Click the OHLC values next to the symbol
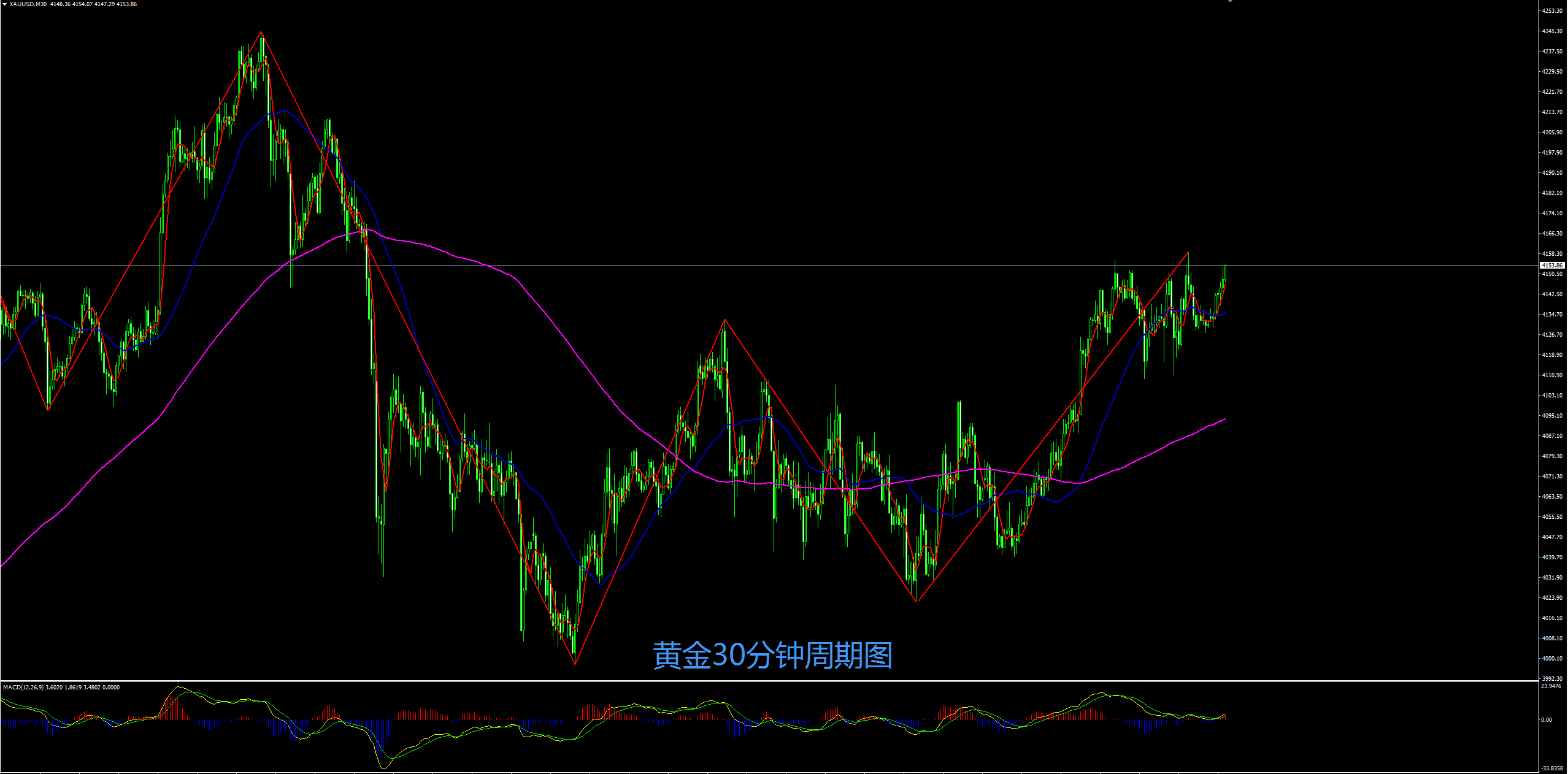 [x=93, y=4]
